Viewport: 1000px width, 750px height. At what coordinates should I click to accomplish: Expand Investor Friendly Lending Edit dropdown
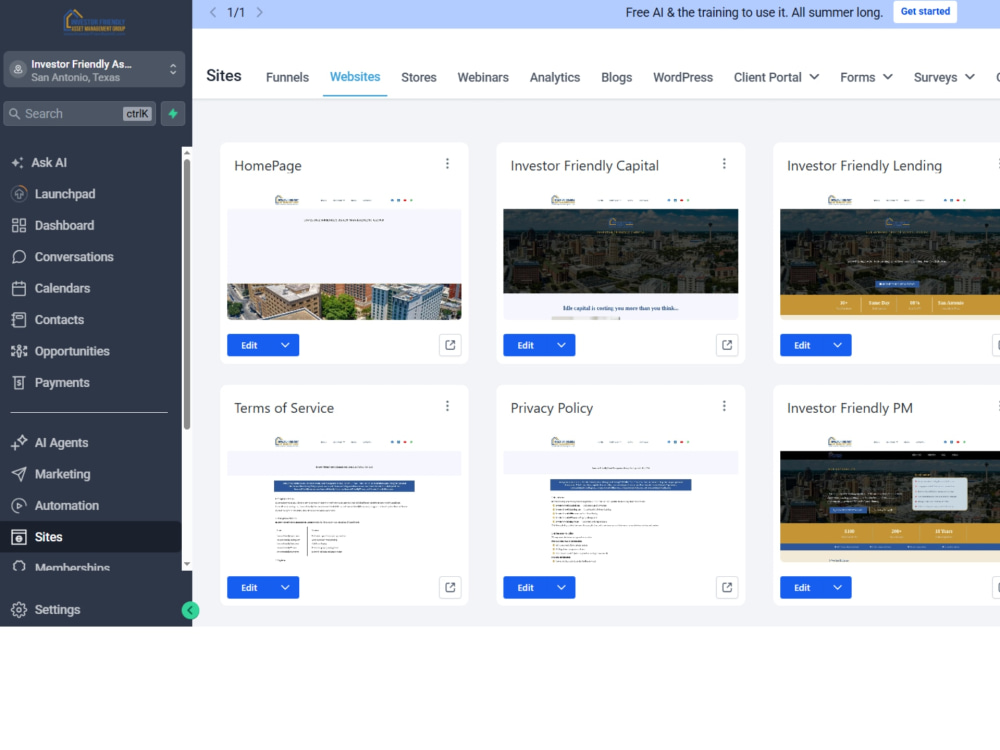[x=838, y=345]
